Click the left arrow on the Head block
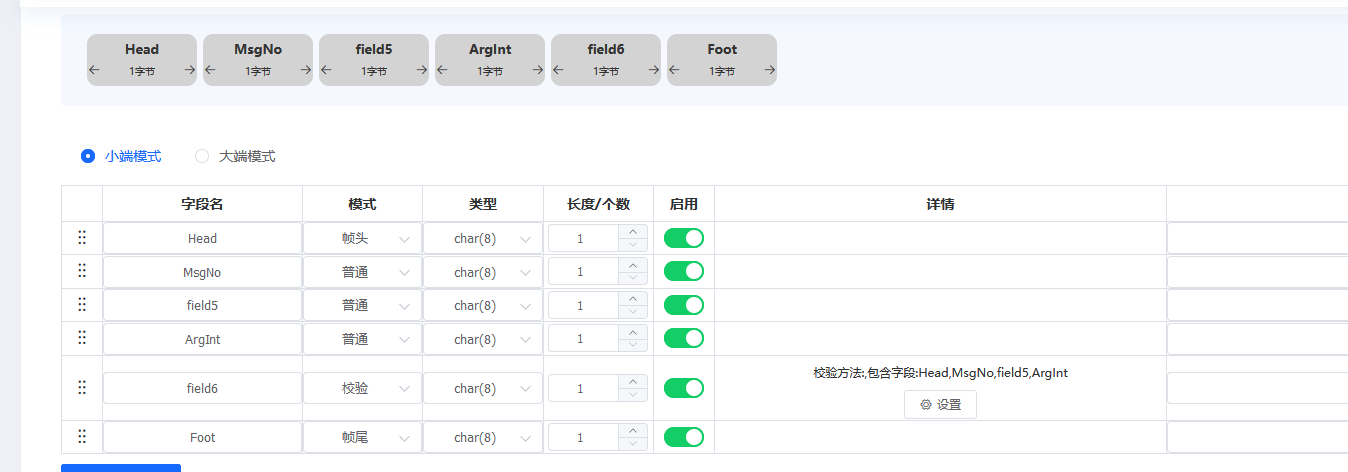This screenshot has width=1348, height=472. click(x=94, y=70)
